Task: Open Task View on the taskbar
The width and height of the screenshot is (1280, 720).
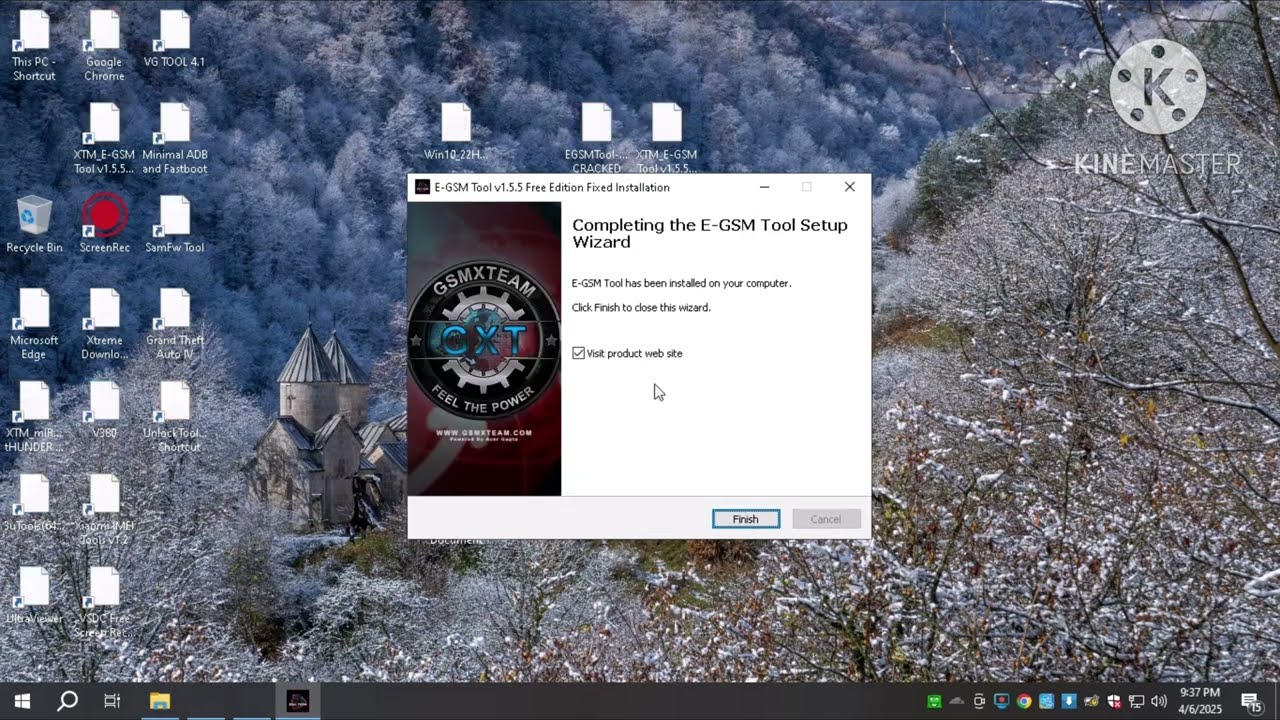Action: (x=112, y=701)
